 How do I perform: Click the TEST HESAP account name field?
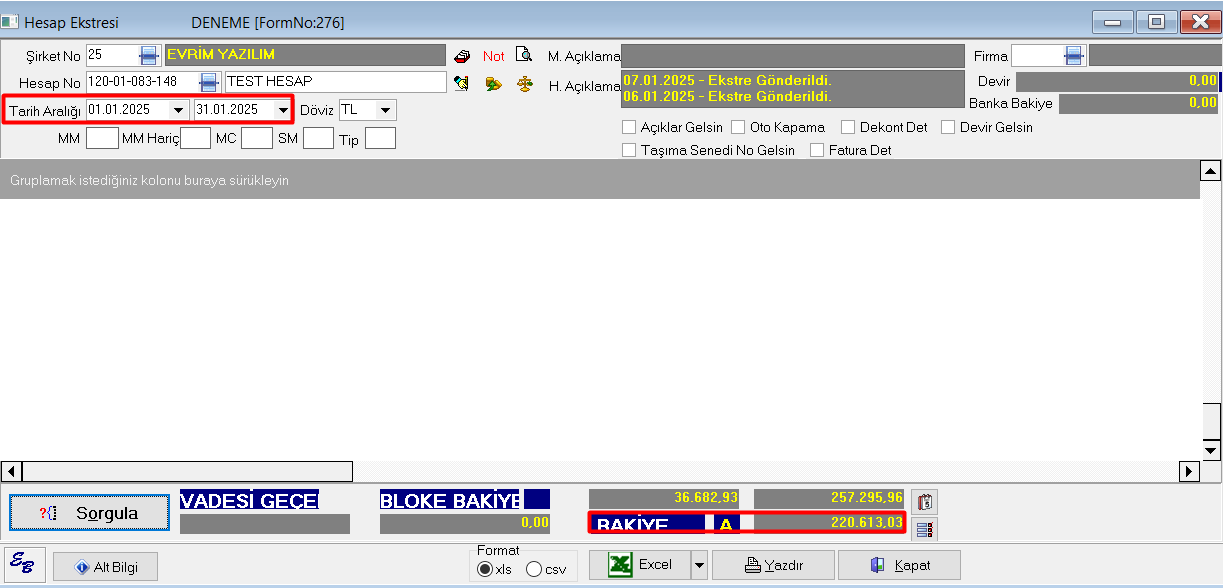[x=335, y=82]
